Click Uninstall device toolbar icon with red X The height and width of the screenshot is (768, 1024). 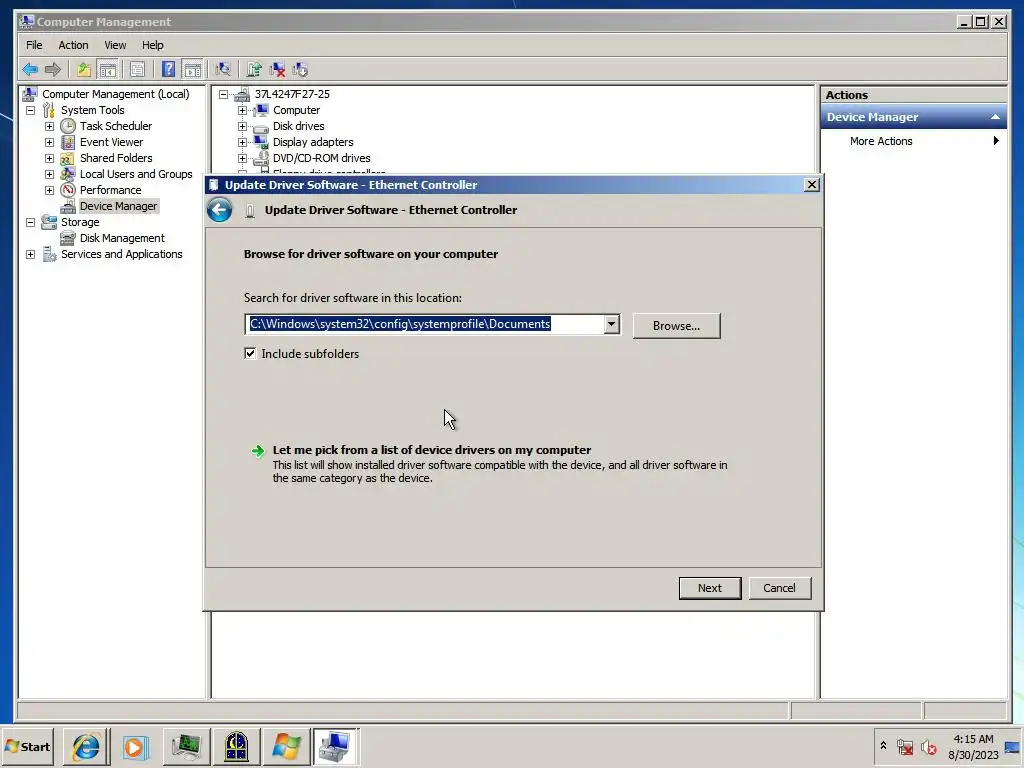[278, 69]
